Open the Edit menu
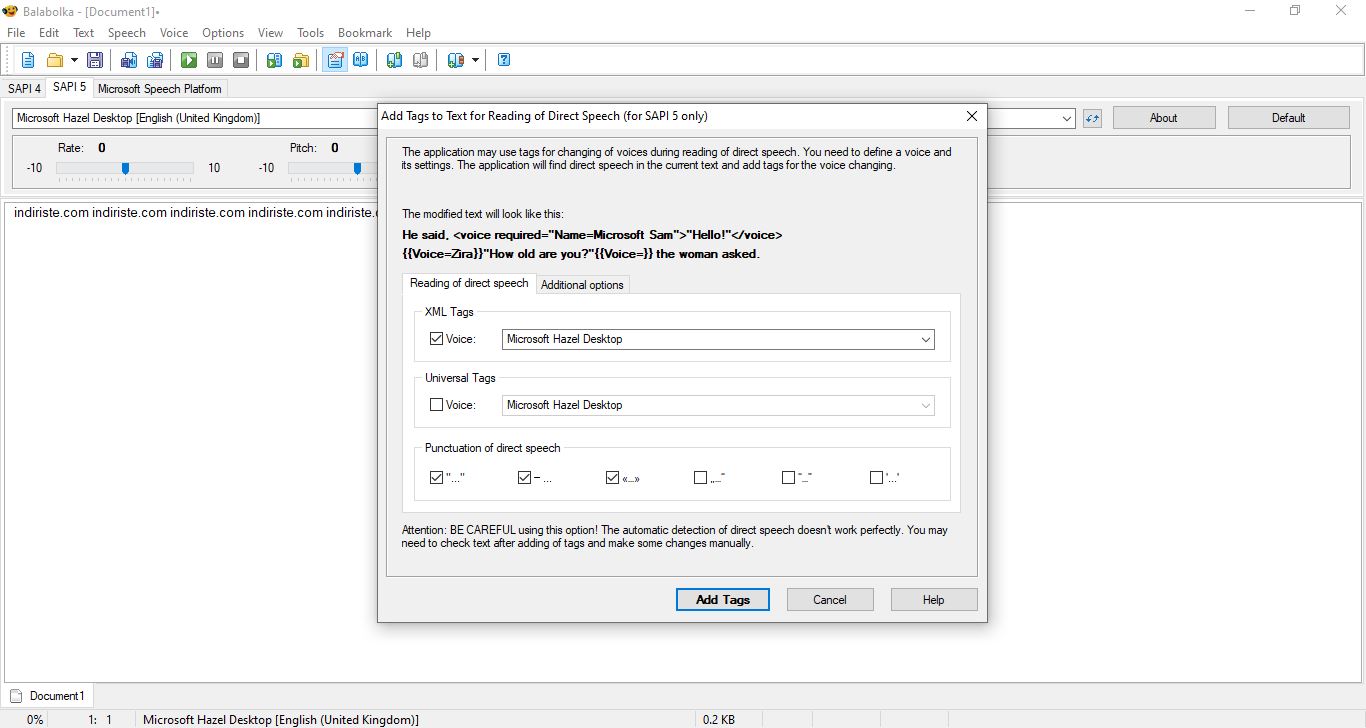Image resolution: width=1366 pixels, height=728 pixels. 49,33
